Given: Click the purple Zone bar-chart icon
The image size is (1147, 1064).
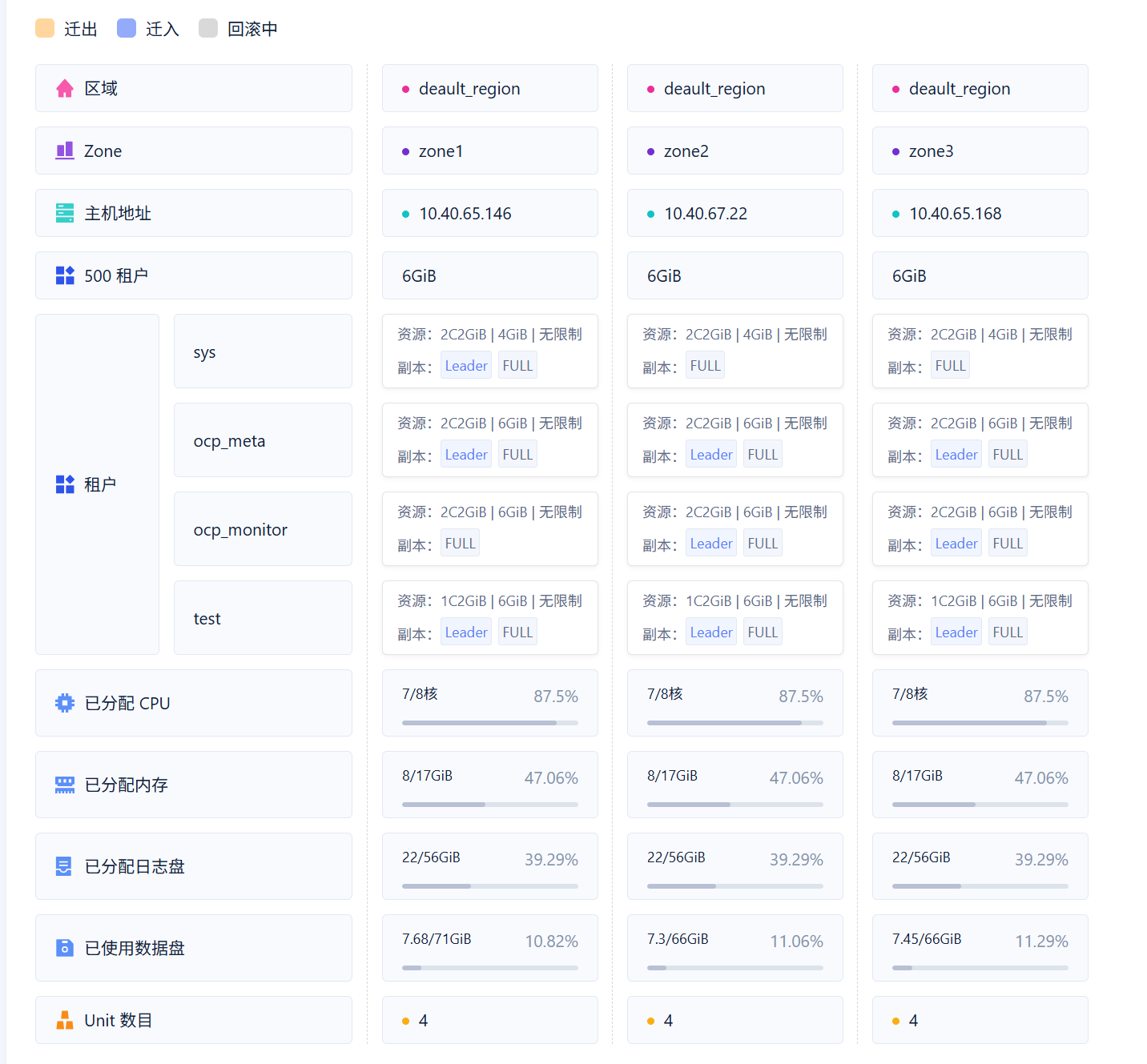Looking at the screenshot, I should [65, 151].
